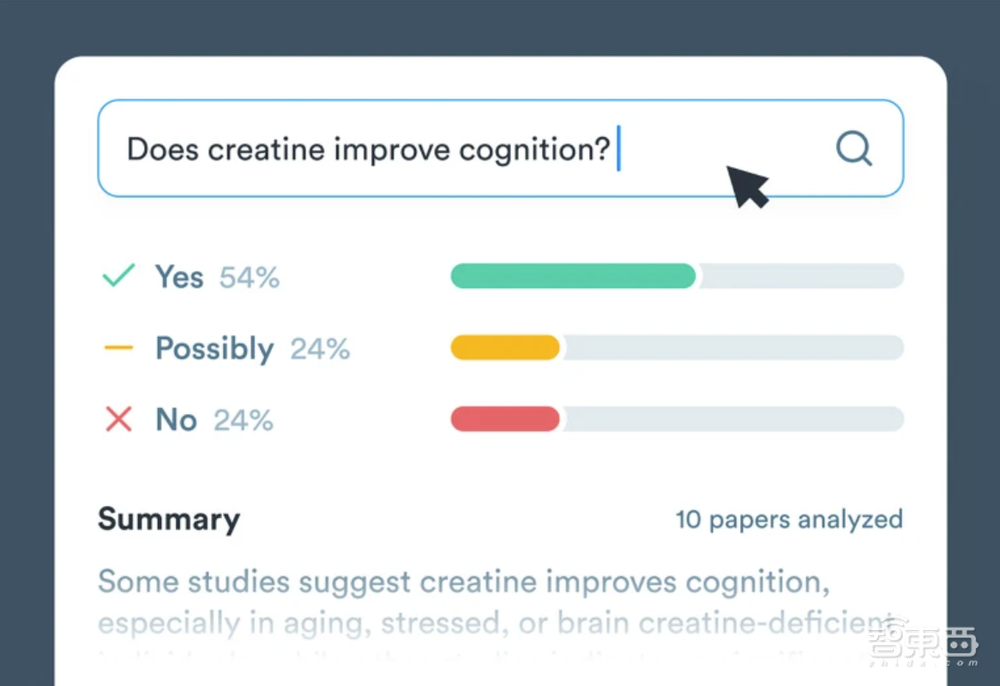Click the "Summary" heading
This screenshot has height=686, width=1000.
(169, 519)
